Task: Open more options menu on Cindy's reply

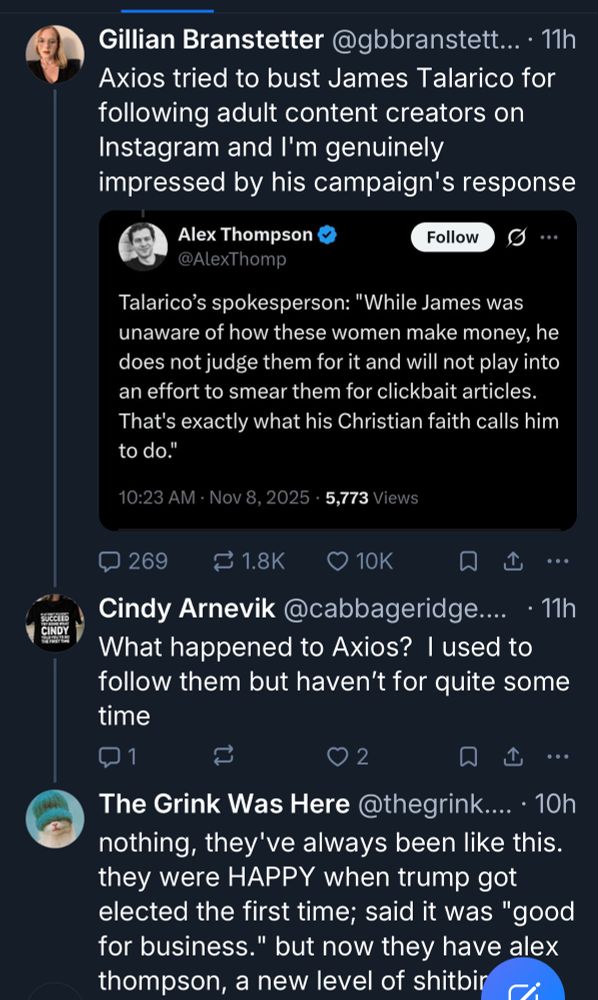Action: coord(557,757)
